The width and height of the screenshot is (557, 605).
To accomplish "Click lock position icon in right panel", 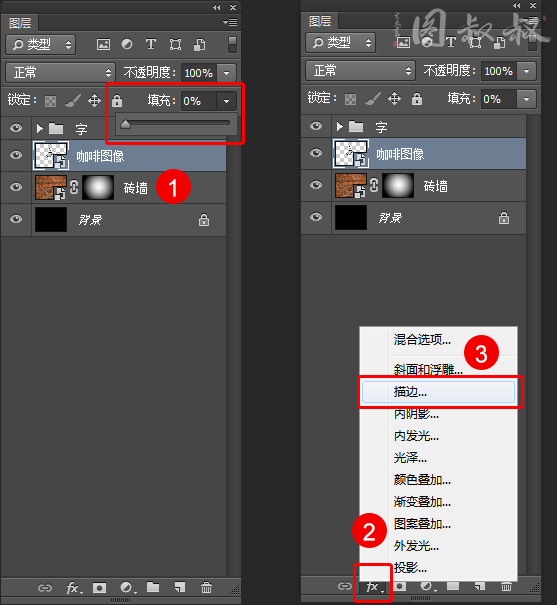I will coord(394,99).
